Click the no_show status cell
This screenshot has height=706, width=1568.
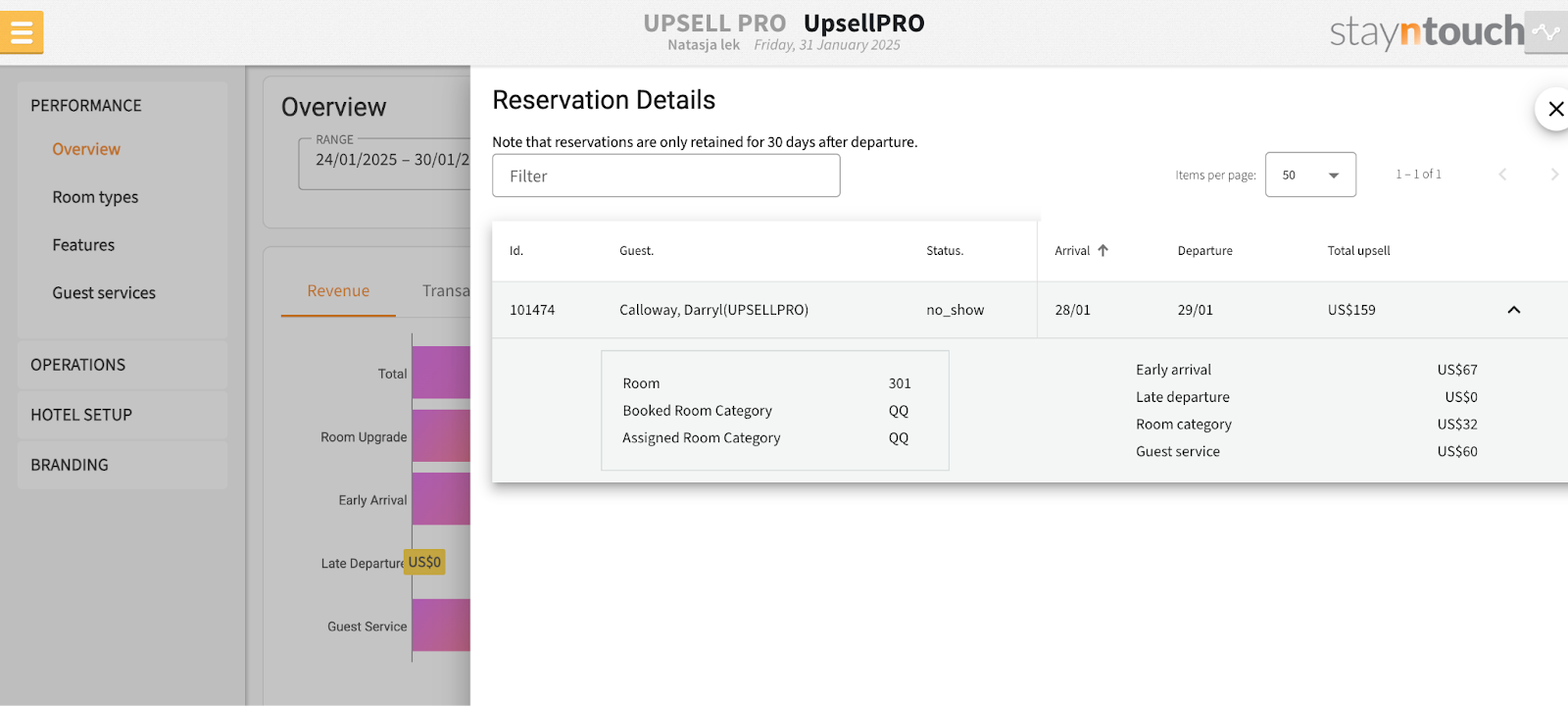(x=955, y=310)
